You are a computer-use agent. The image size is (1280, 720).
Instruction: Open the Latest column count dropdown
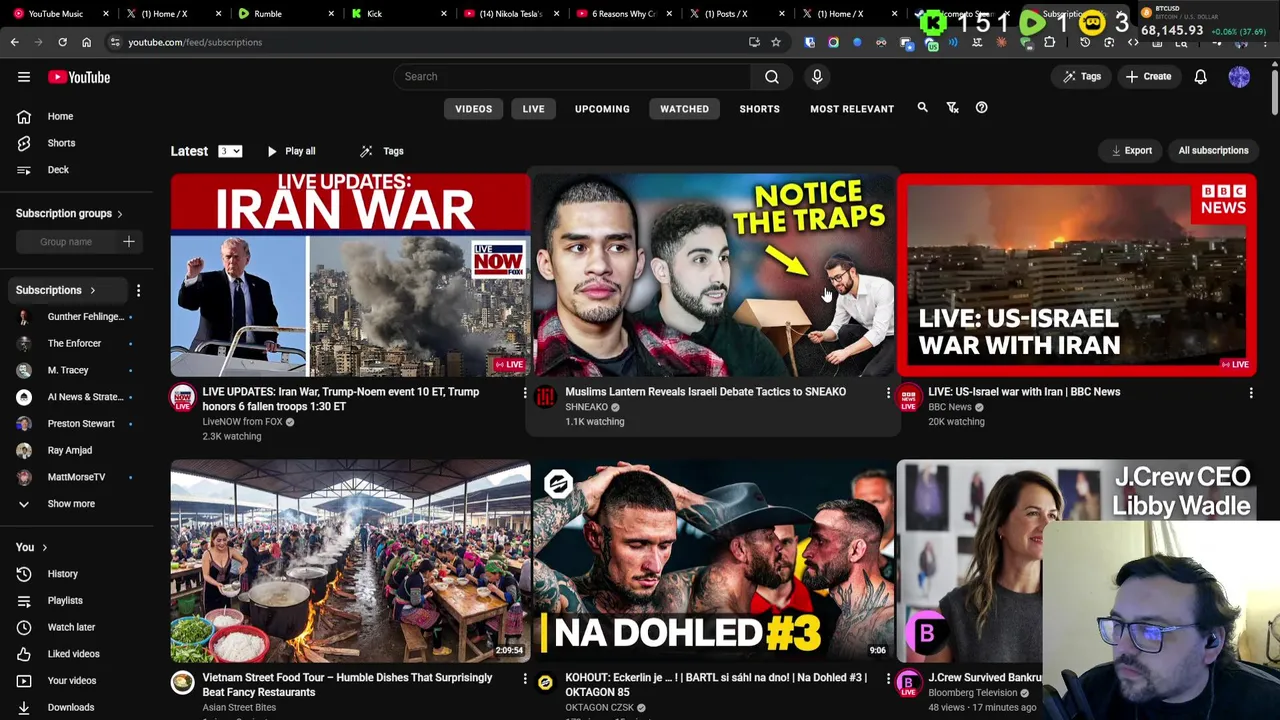[230, 151]
